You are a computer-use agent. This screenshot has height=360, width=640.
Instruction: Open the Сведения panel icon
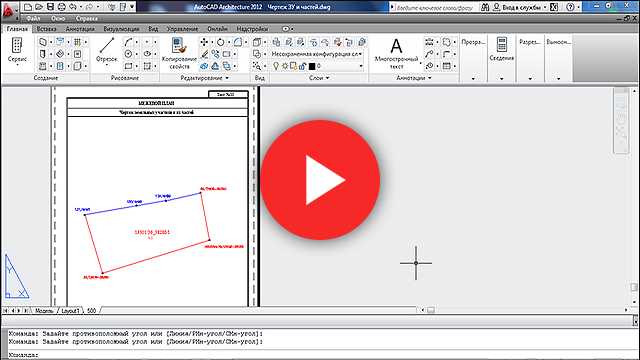pyautogui.click(x=502, y=49)
